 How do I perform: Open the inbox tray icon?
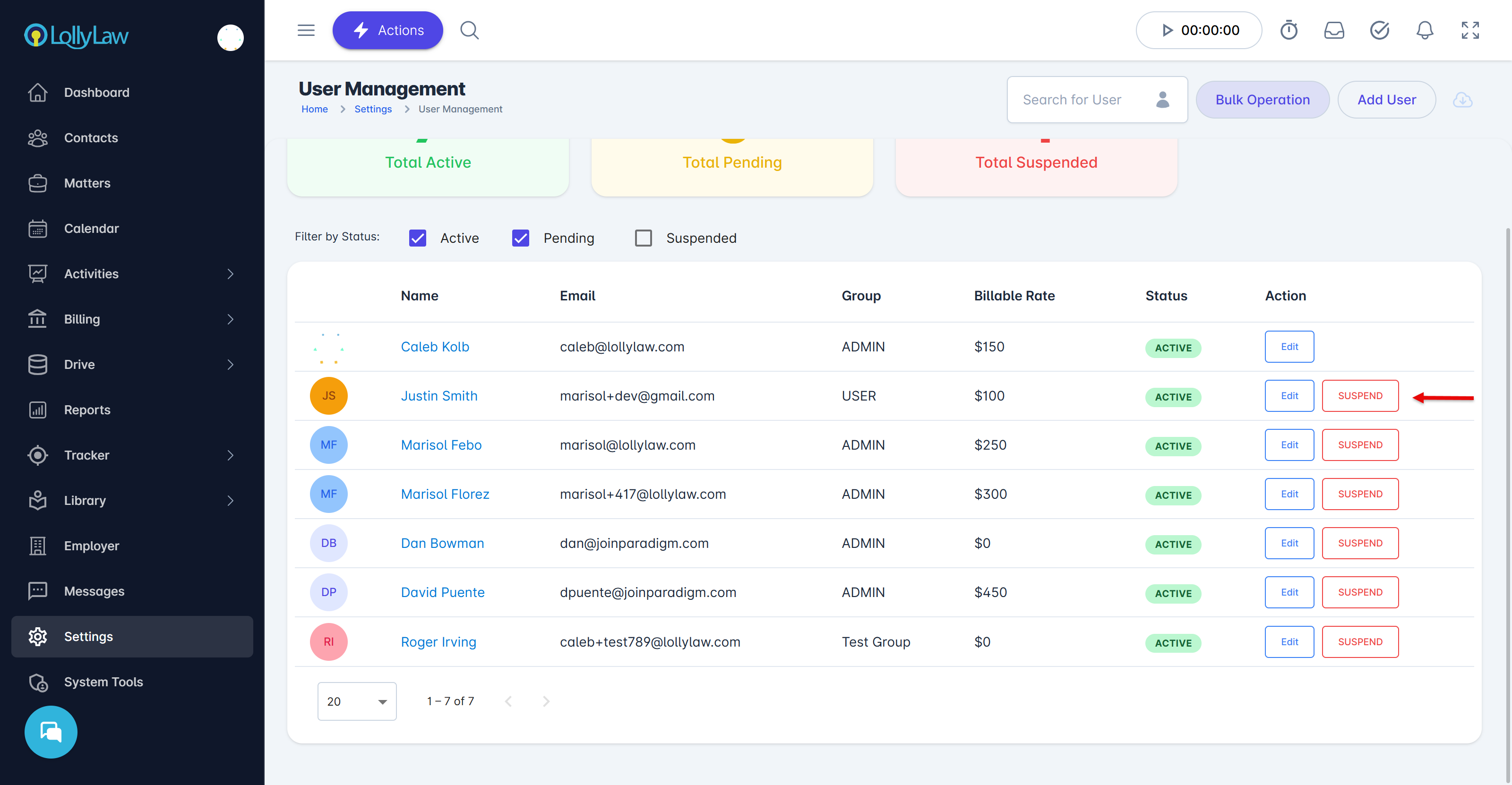(1333, 30)
